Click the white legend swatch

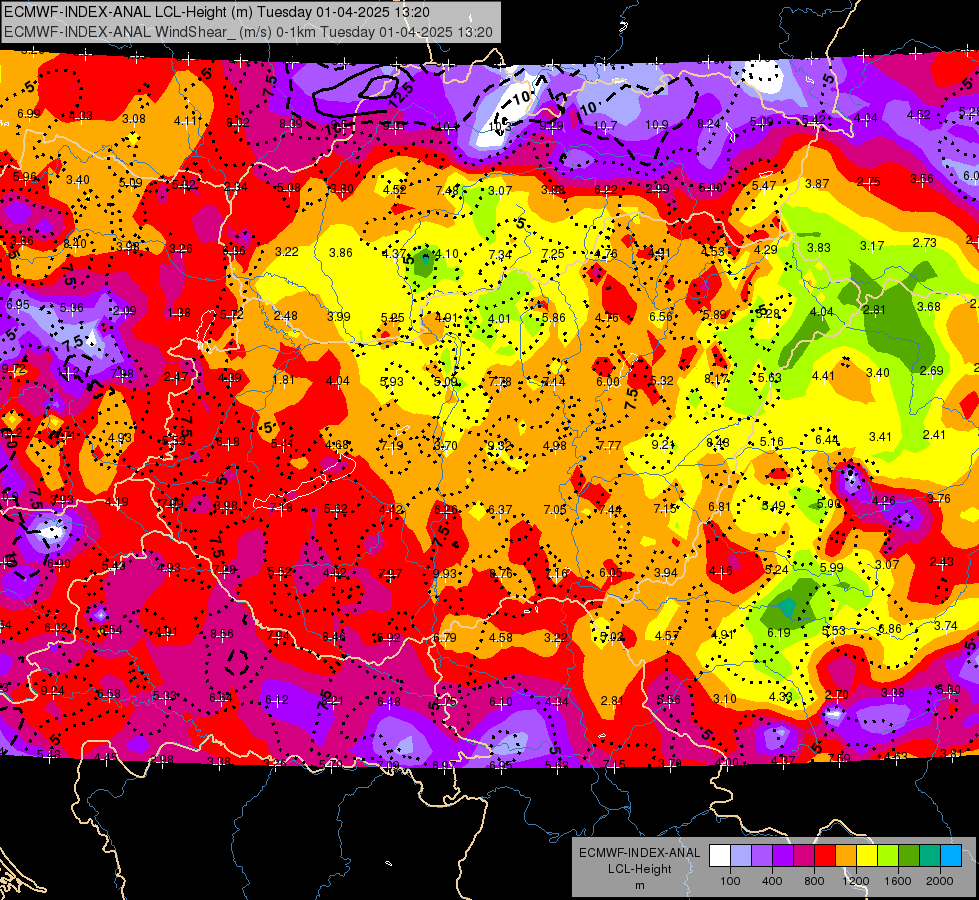pyautogui.click(x=720, y=856)
